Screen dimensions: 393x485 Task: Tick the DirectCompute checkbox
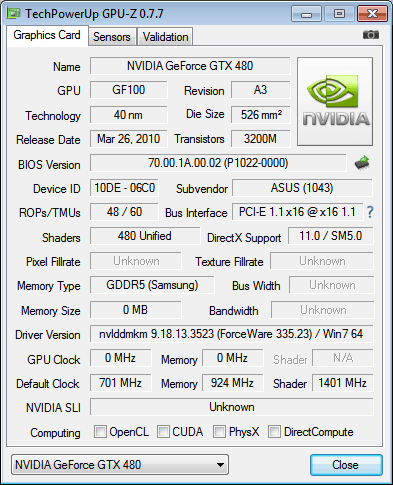tap(274, 431)
